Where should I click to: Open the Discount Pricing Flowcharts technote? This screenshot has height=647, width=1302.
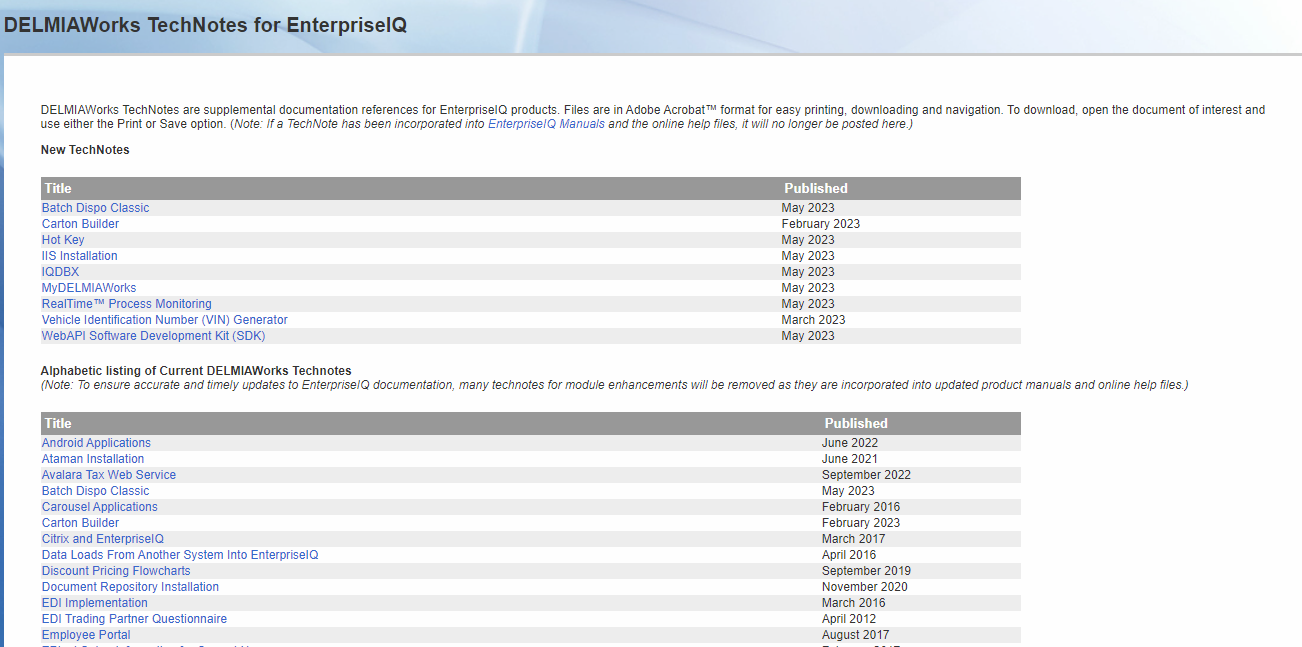coord(116,571)
